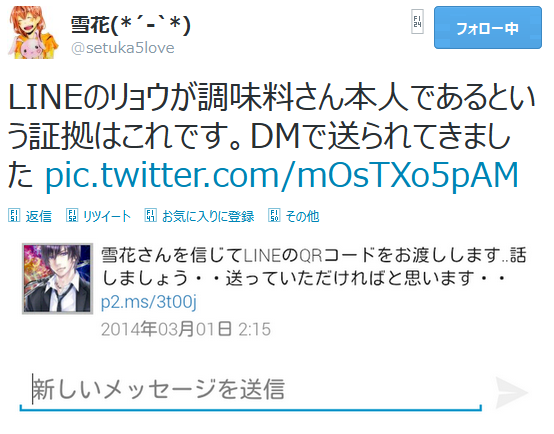Image resolution: width=554 pixels, height=434 pixels.
Task: Open the pic.twitter.com/mOsTXo5pAM image link
Action: pyautogui.click(x=282, y=175)
